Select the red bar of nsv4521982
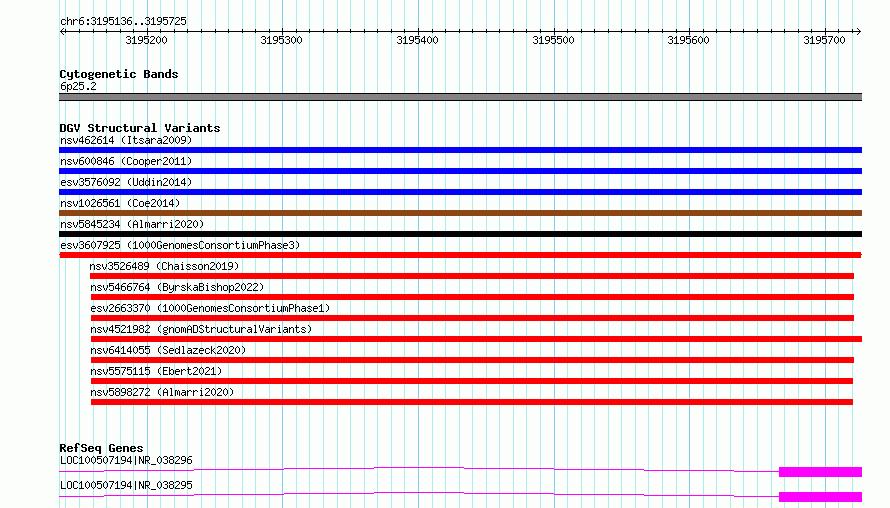This screenshot has height=508, width=890. point(476,339)
